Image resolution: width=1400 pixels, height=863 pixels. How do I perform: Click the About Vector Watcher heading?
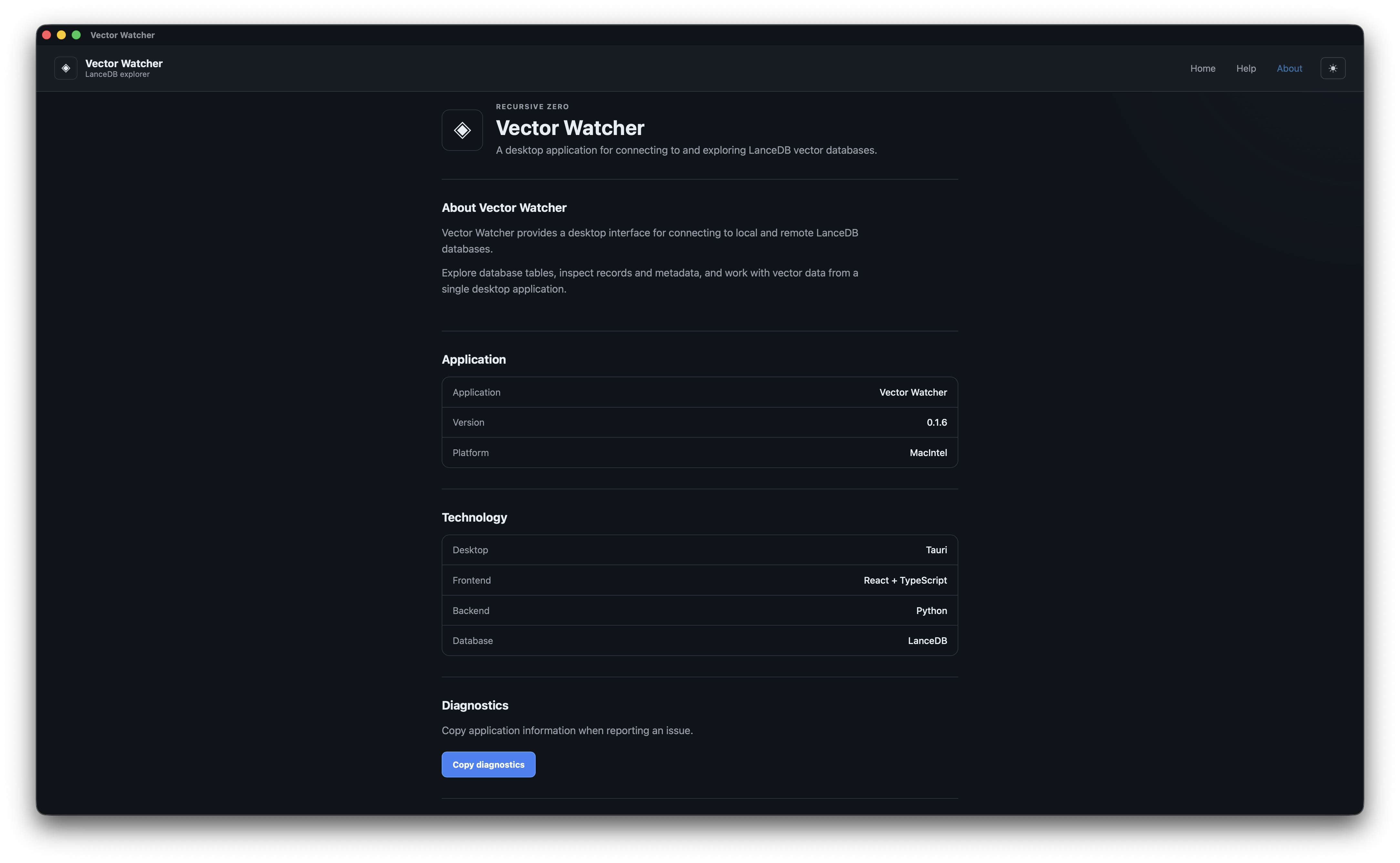point(504,208)
